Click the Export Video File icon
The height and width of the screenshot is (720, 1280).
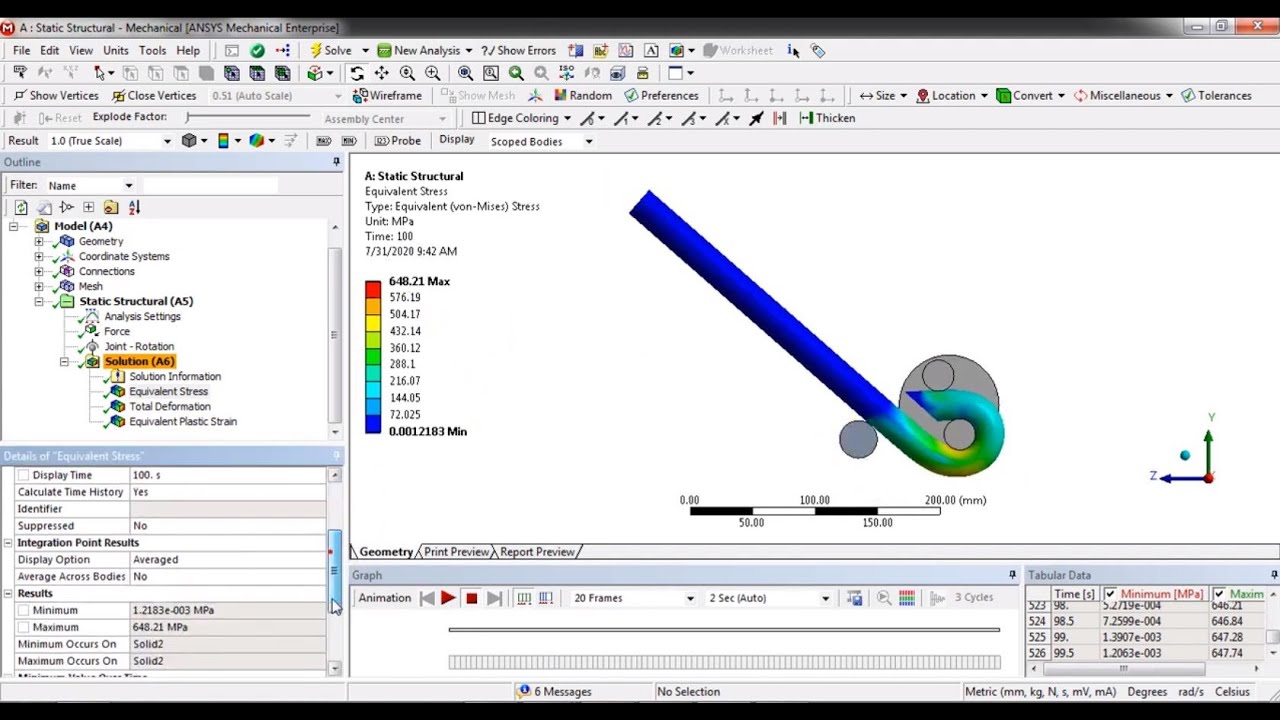tap(854, 598)
